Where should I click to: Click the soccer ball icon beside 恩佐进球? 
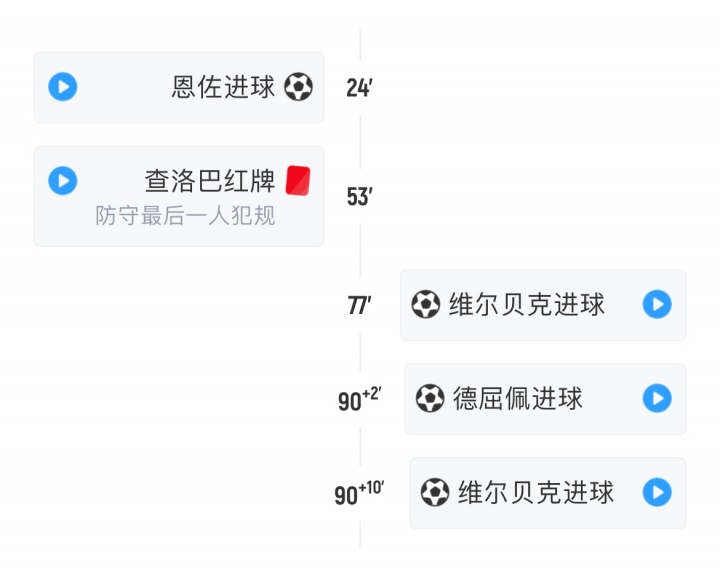(298, 87)
